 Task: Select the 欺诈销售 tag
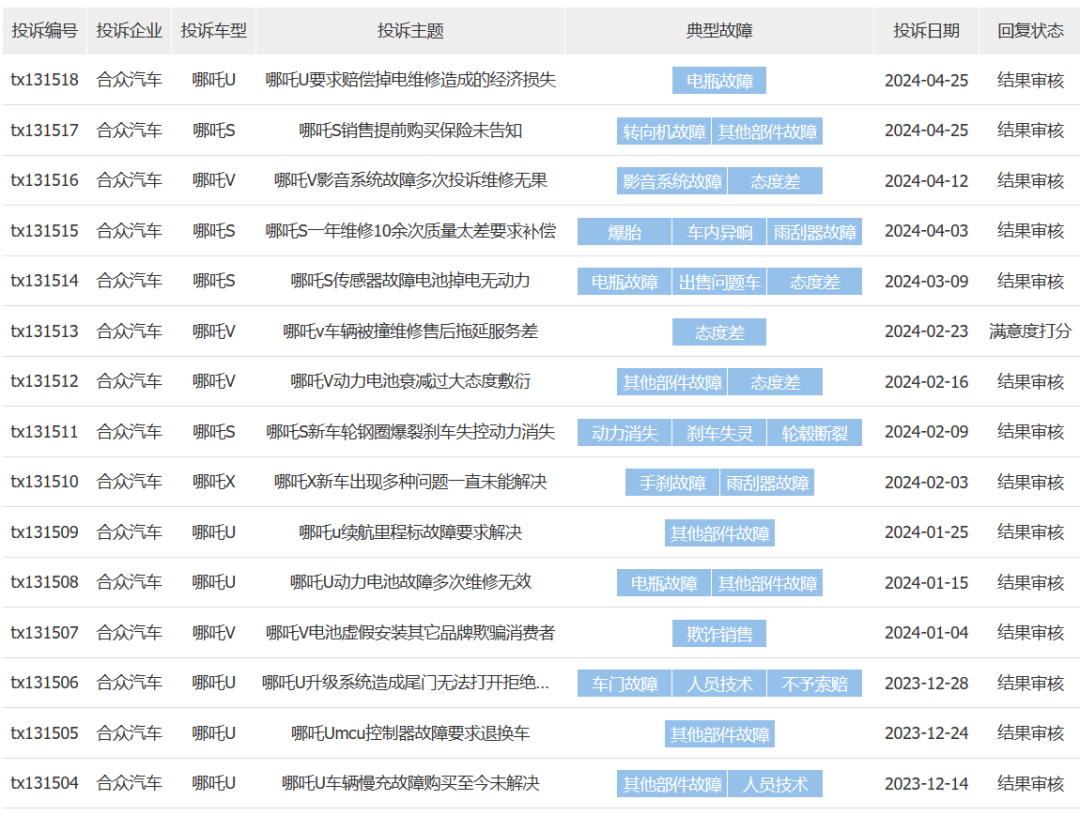(x=719, y=633)
